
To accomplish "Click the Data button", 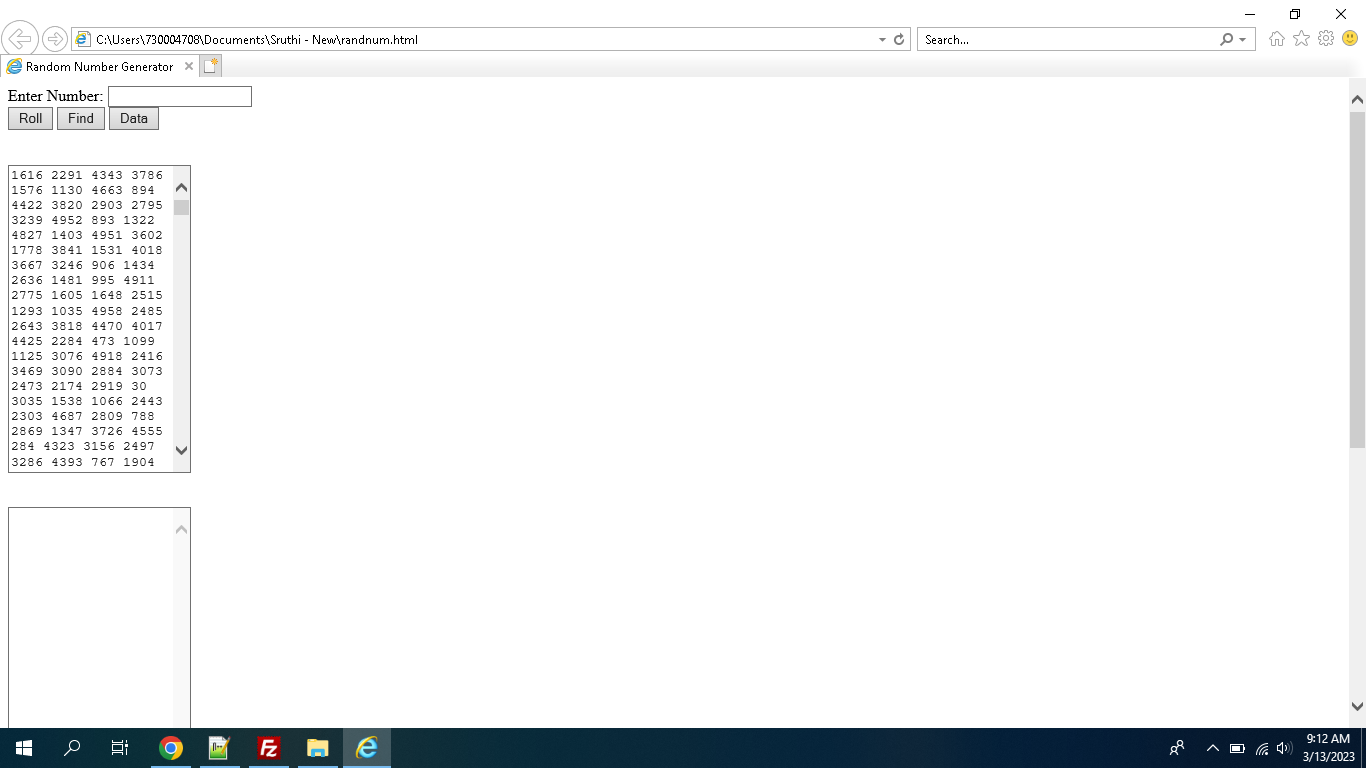I will (x=133, y=118).
